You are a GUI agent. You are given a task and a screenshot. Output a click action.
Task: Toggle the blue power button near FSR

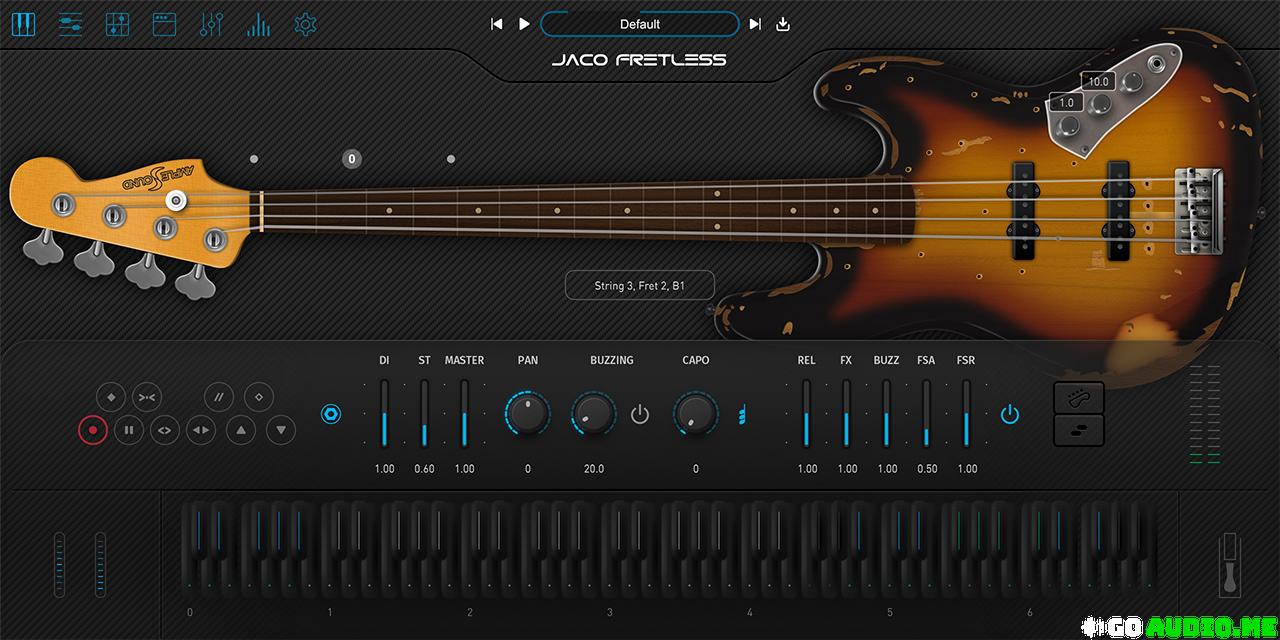coord(1010,414)
